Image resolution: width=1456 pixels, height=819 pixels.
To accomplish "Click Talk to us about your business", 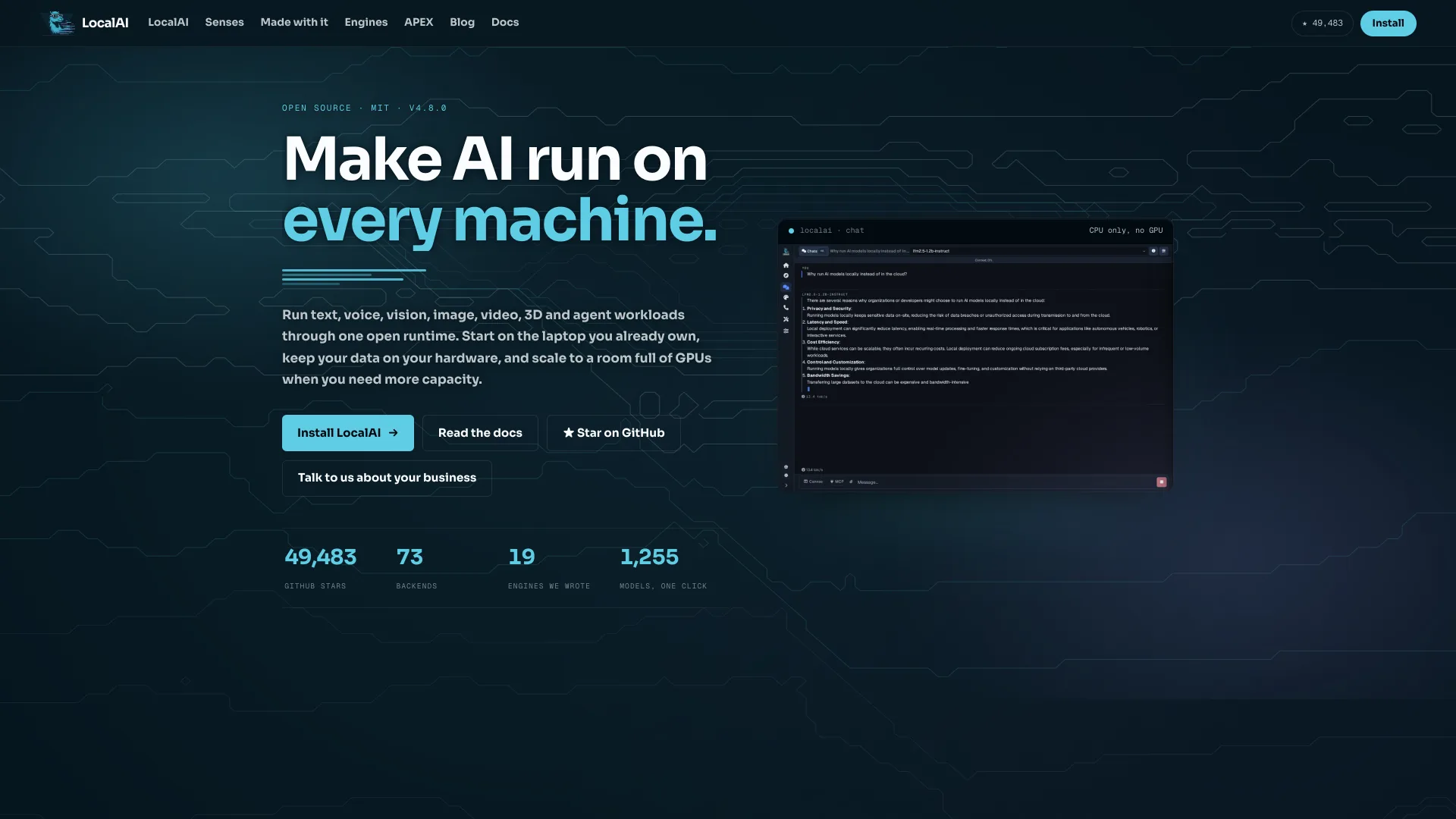I will tap(387, 478).
